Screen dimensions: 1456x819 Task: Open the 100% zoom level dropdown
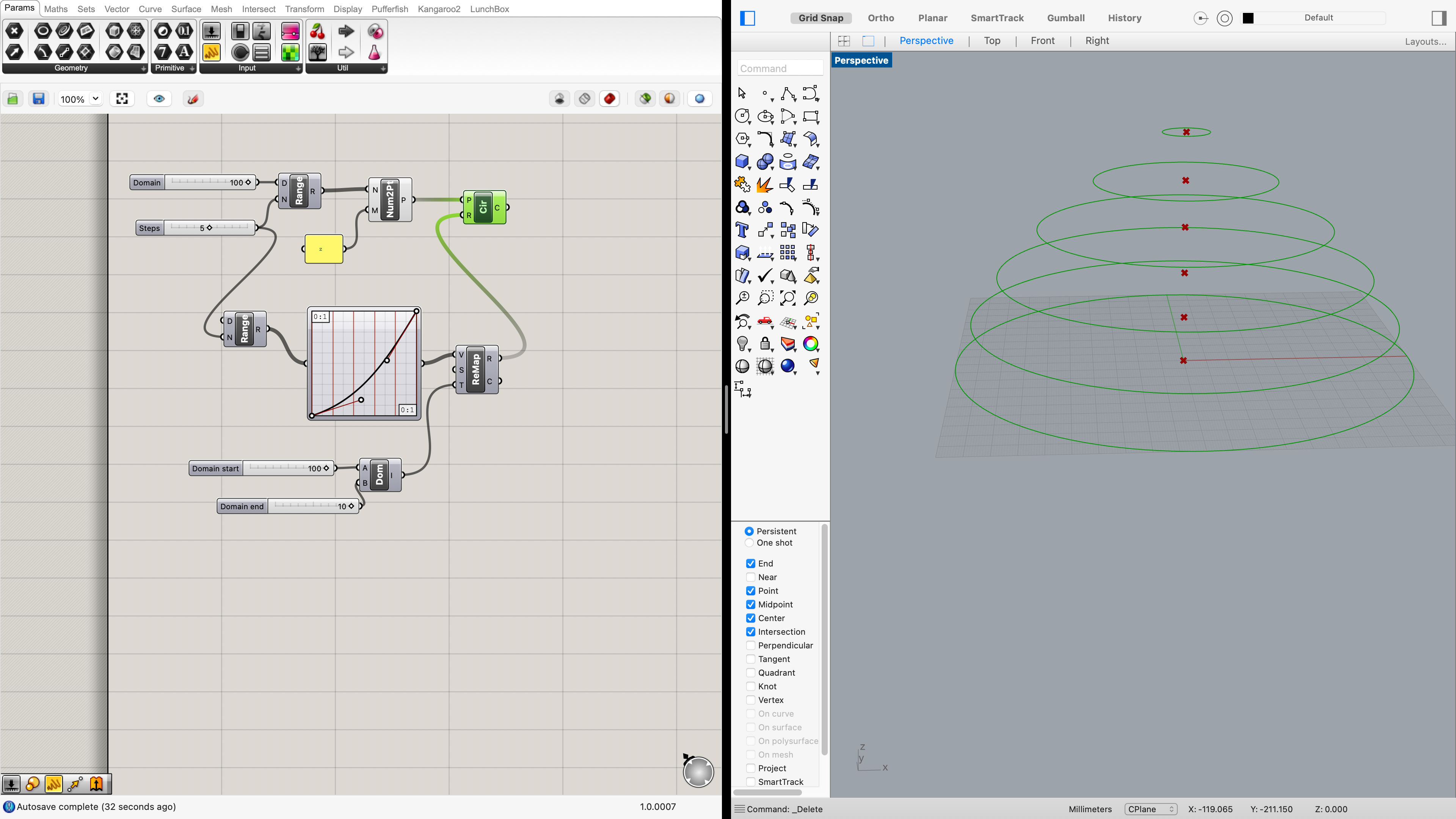tap(96, 99)
